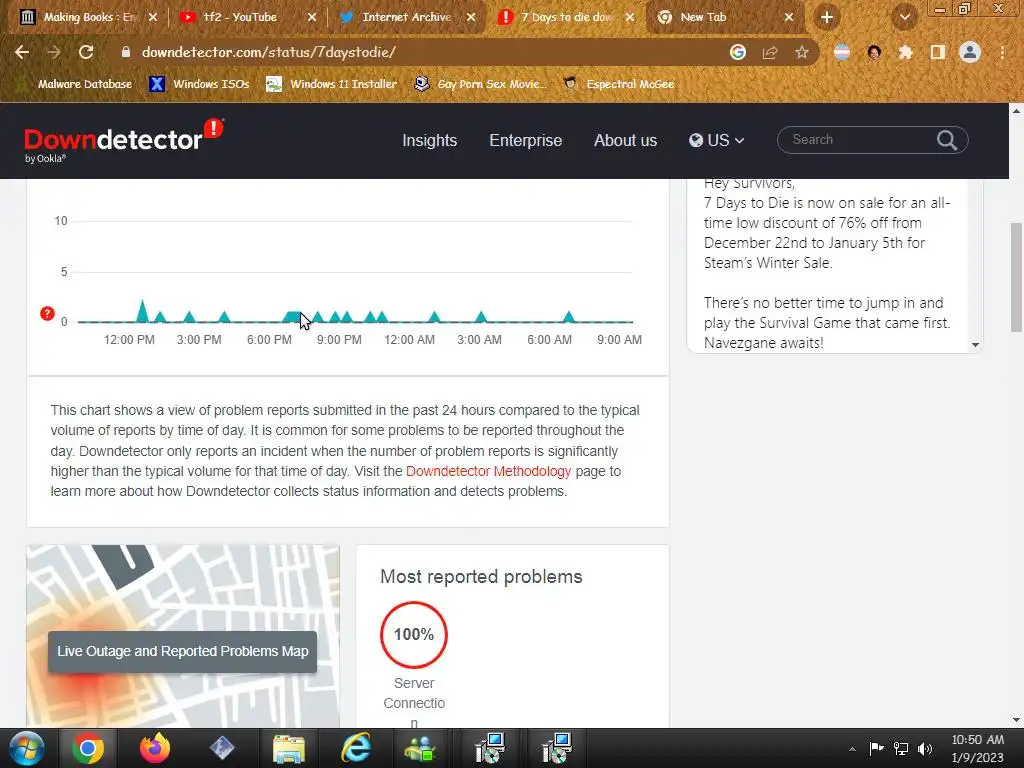This screenshot has width=1024, height=768.
Task: Open the extensions puzzle icon
Action: [906, 52]
